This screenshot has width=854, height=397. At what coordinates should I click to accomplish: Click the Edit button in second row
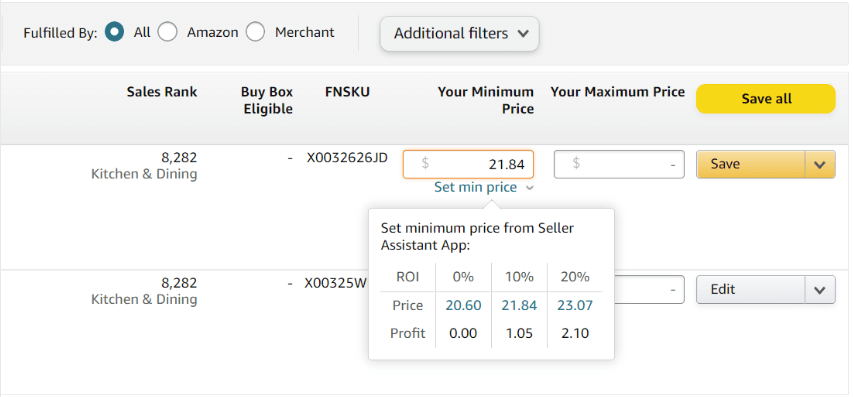click(x=751, y=290)
